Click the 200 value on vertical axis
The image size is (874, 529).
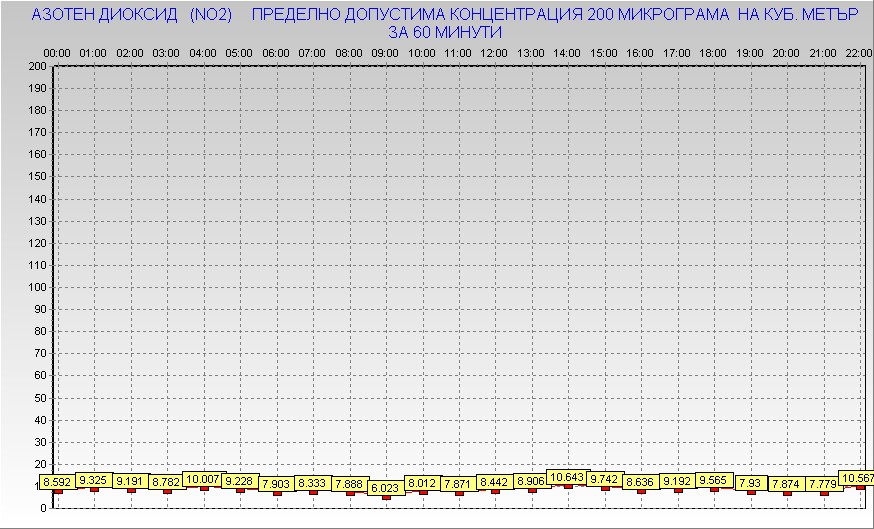pos(37,66)
